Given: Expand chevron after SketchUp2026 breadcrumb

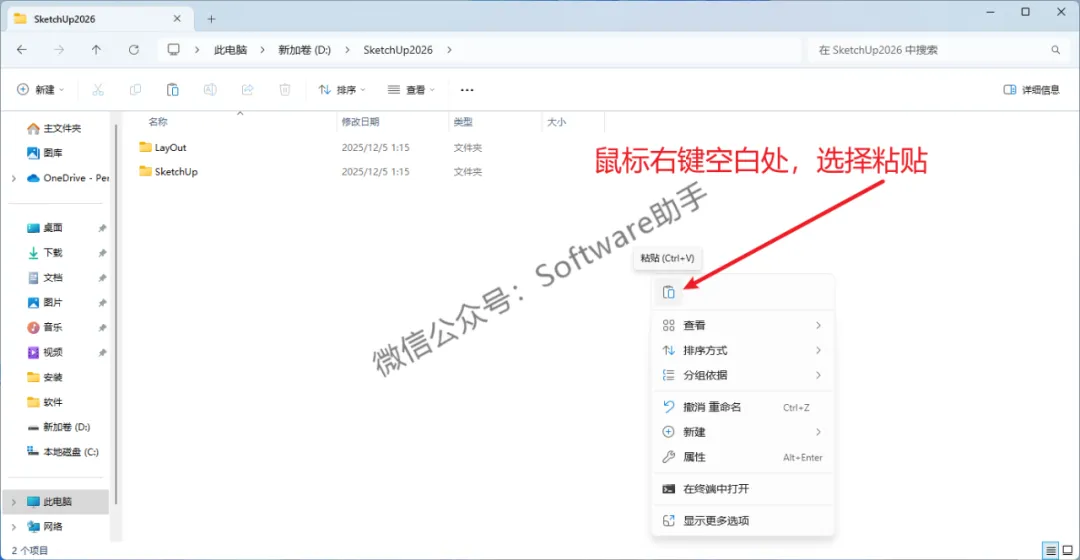Looking at the screenshot, I should (450, 50).
